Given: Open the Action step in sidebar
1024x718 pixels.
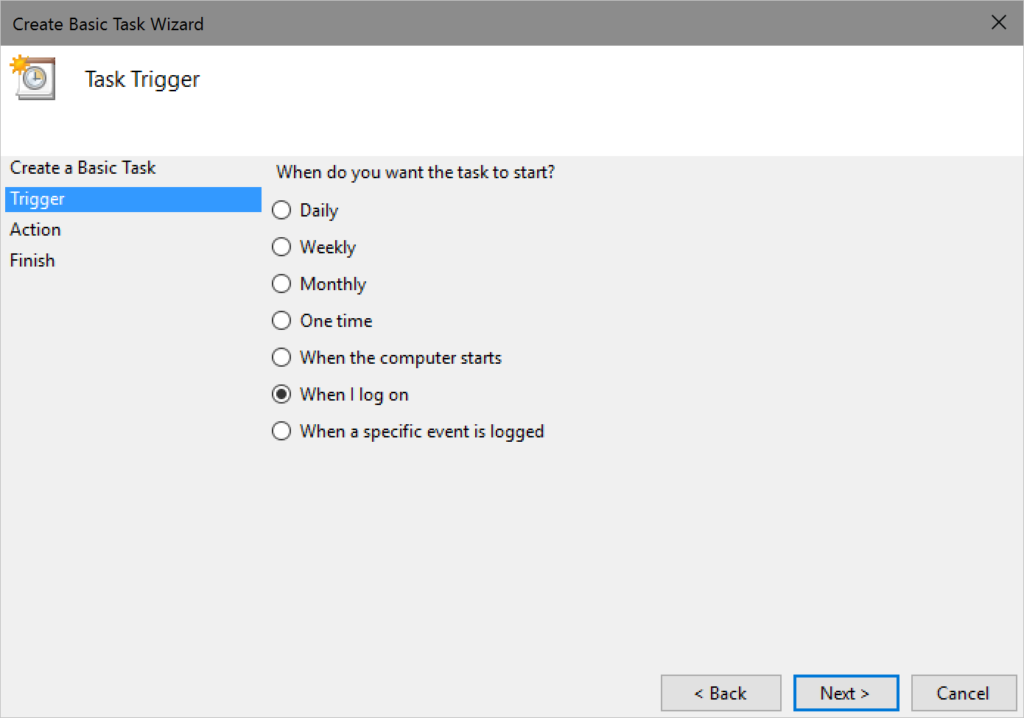Looking at the screenshot, I should coord(36,230).
